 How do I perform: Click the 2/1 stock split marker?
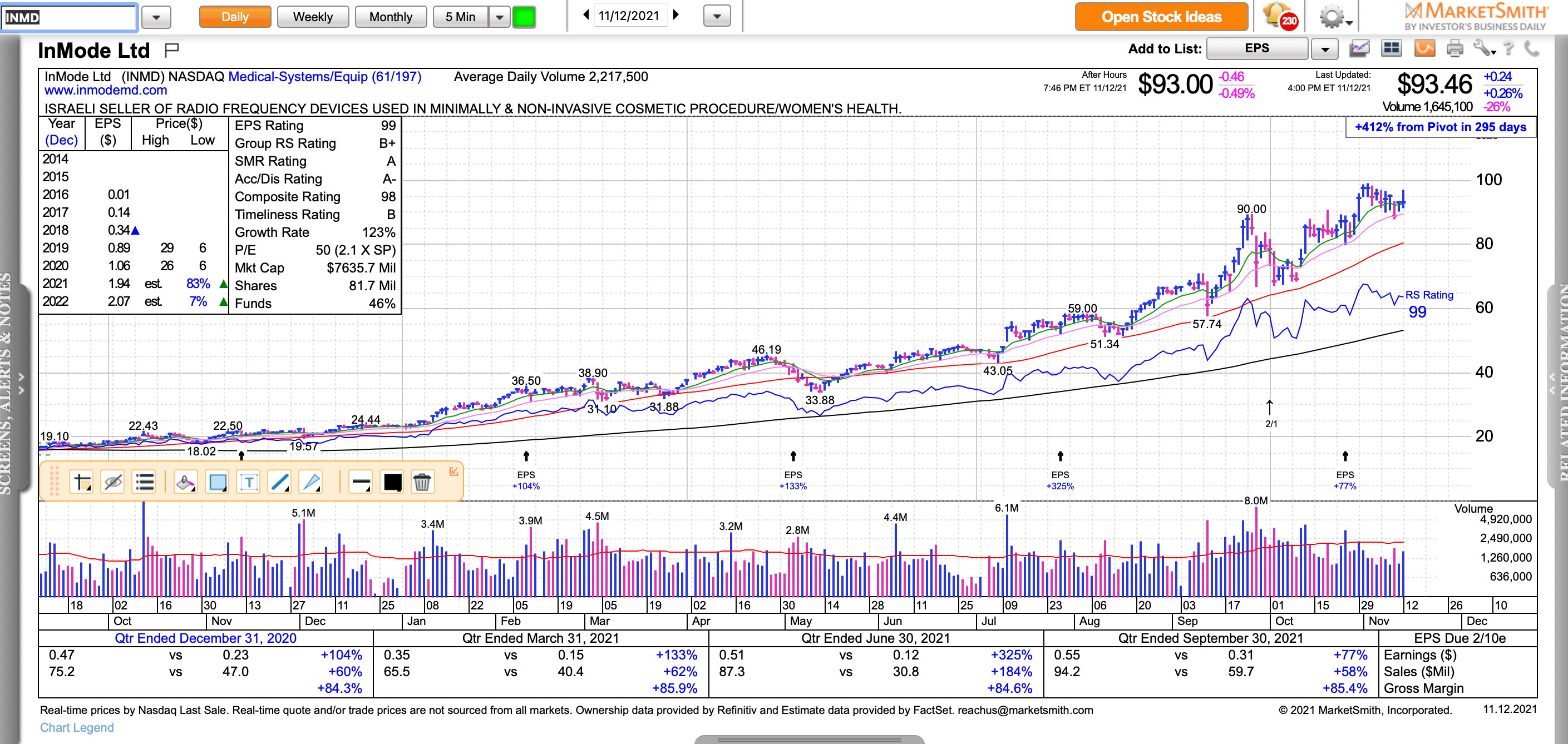coord(1270,414)
